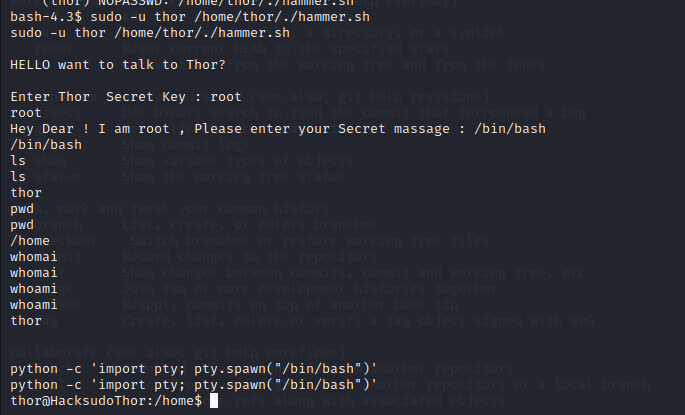Click the "thor" output directly below whoami

(x=26, y=321)
